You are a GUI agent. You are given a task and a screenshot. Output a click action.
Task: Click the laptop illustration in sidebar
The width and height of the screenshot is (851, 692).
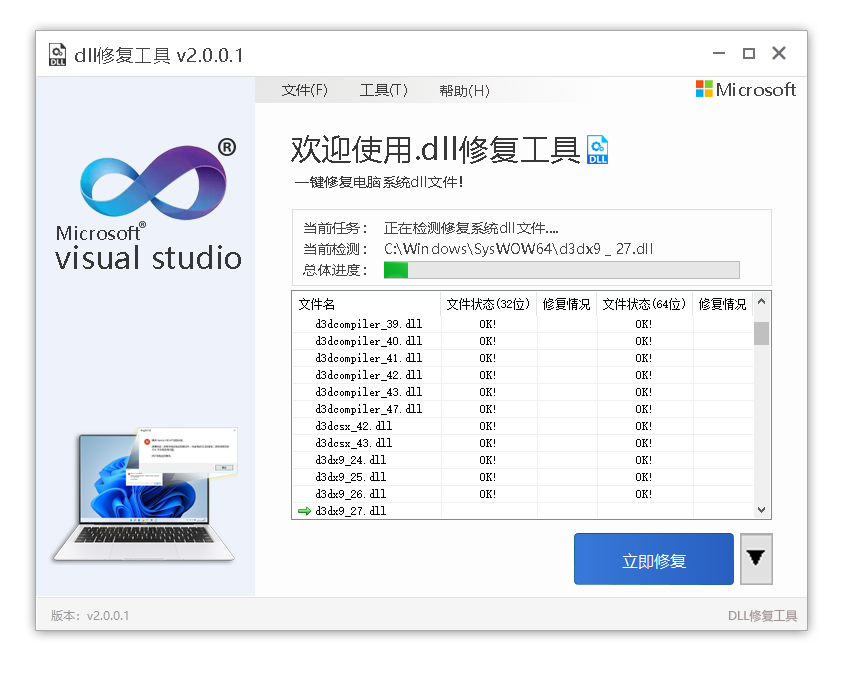tap(145, 495)
